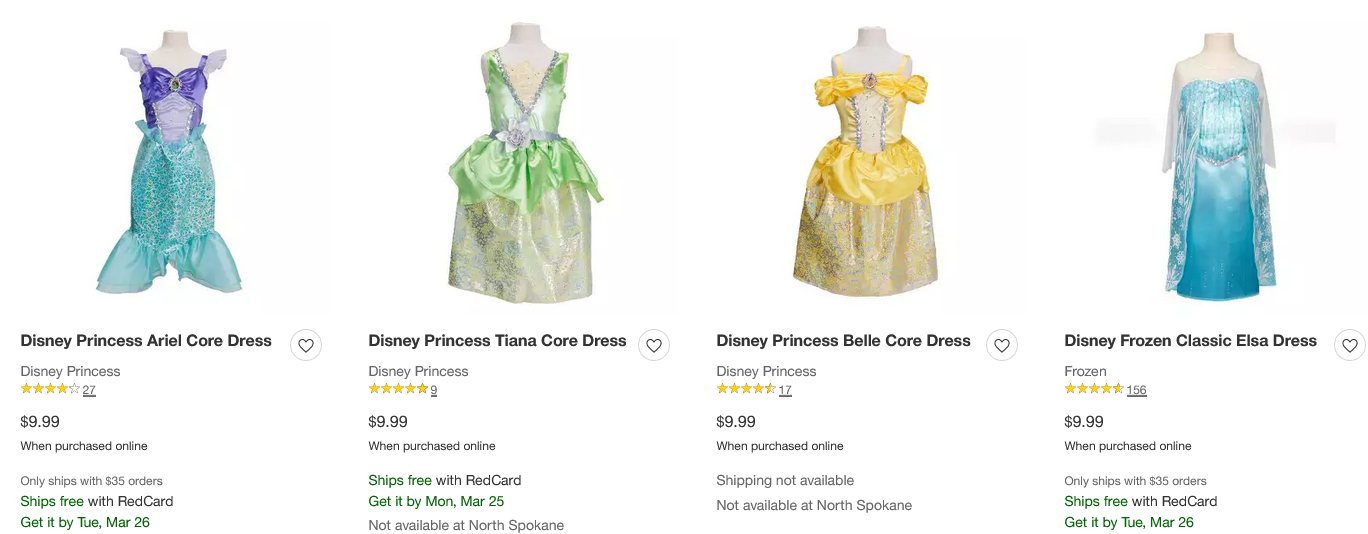The image size is (1368, 534).
Task: Open the 27 reviews for Ariel dress
Action: coord(89,390)
